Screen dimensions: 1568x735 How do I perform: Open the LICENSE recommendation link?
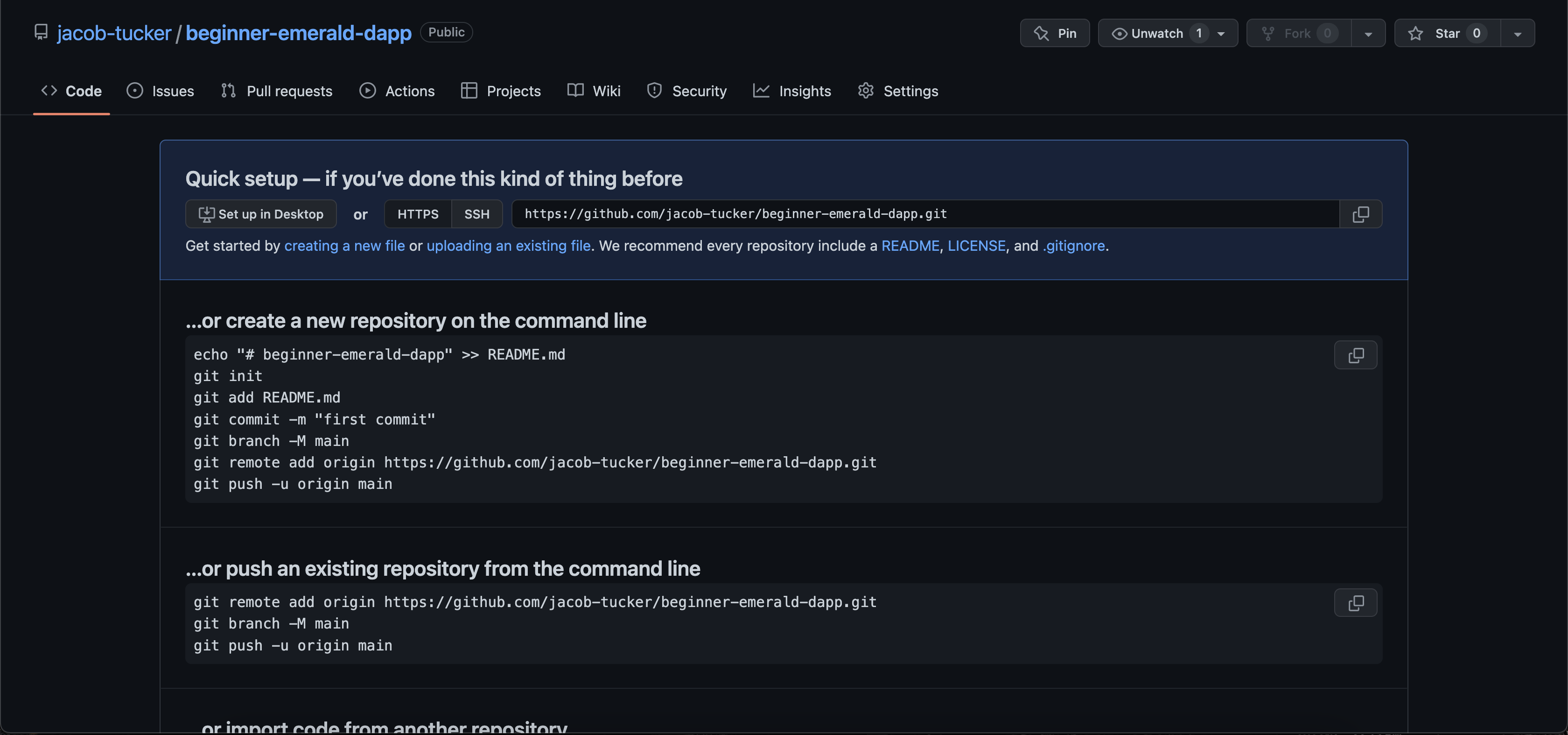(976, 246)
